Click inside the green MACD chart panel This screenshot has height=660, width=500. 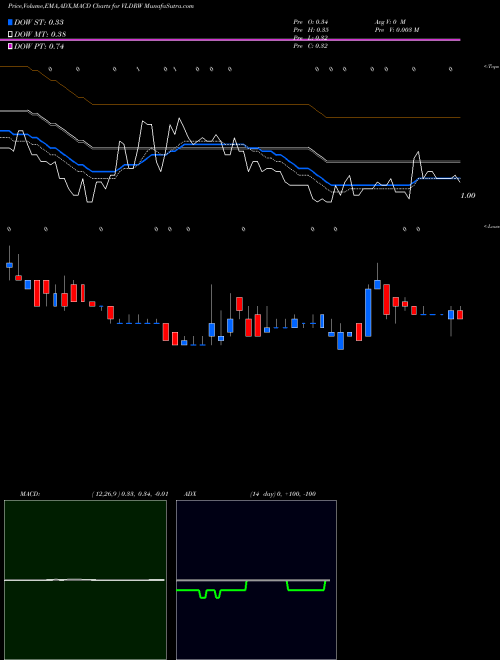click(x=85, y=580)
